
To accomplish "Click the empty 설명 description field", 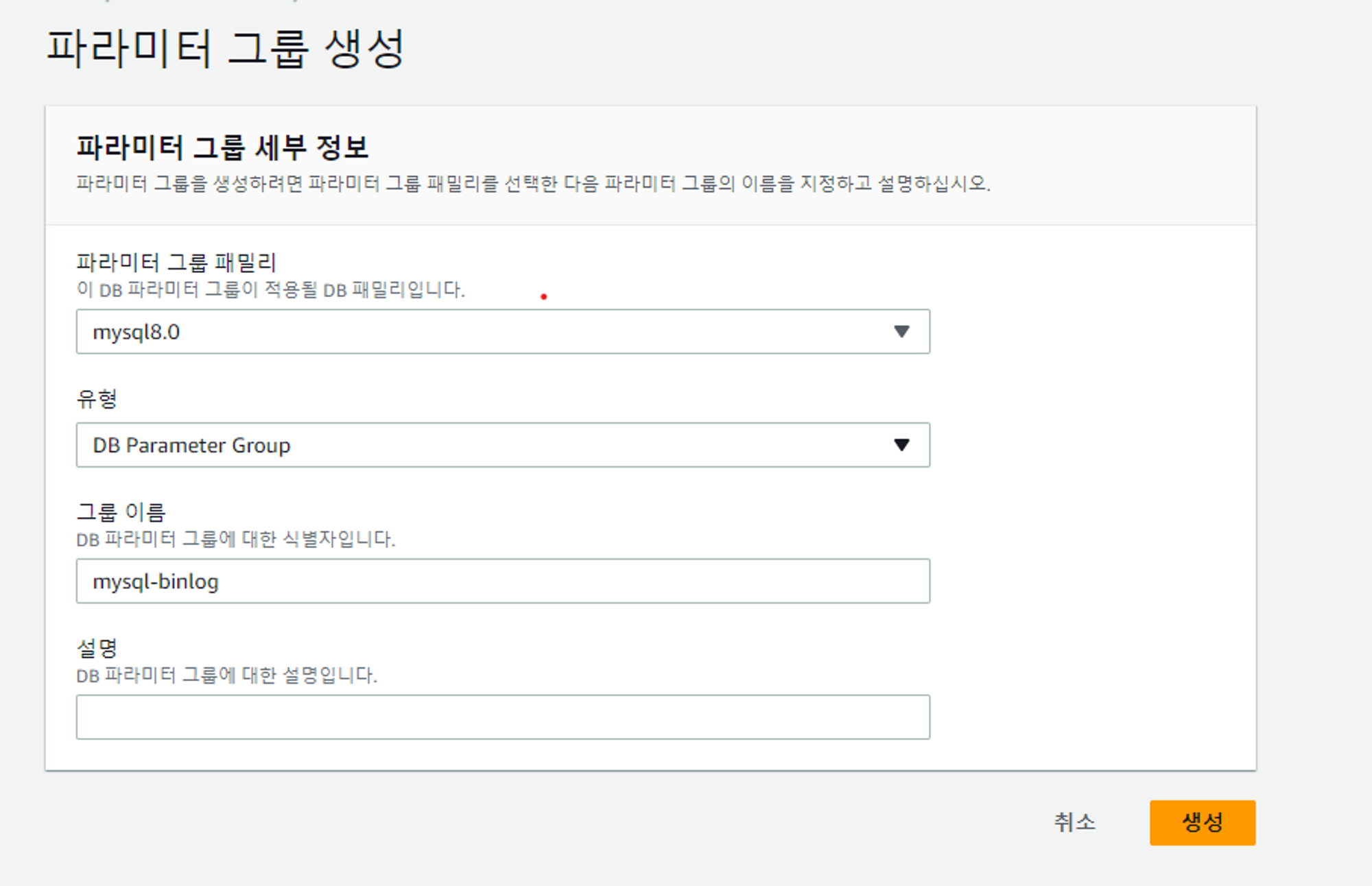I will click(x=502, y=717).
